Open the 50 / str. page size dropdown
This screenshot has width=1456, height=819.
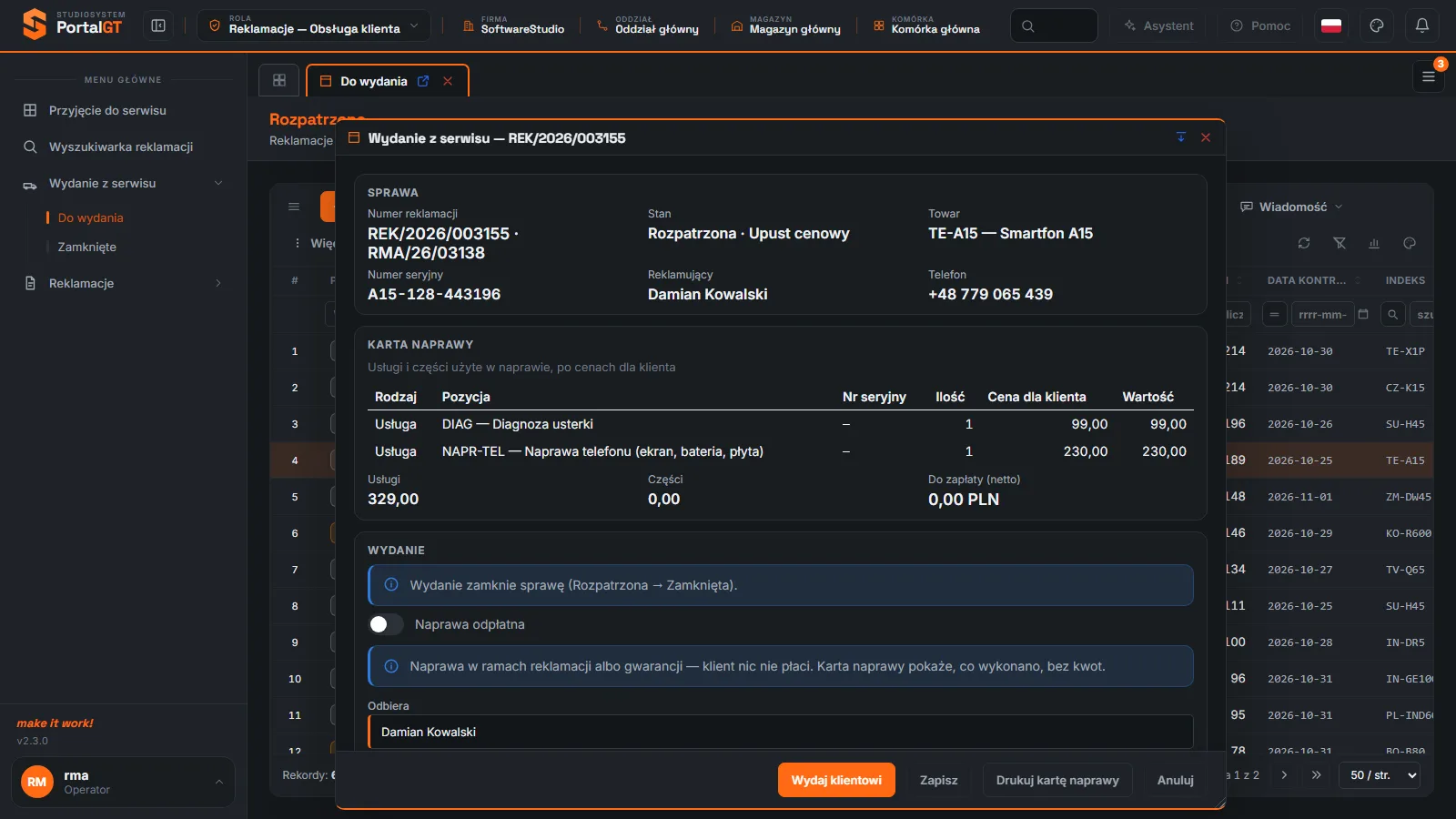pos(1380,775)
